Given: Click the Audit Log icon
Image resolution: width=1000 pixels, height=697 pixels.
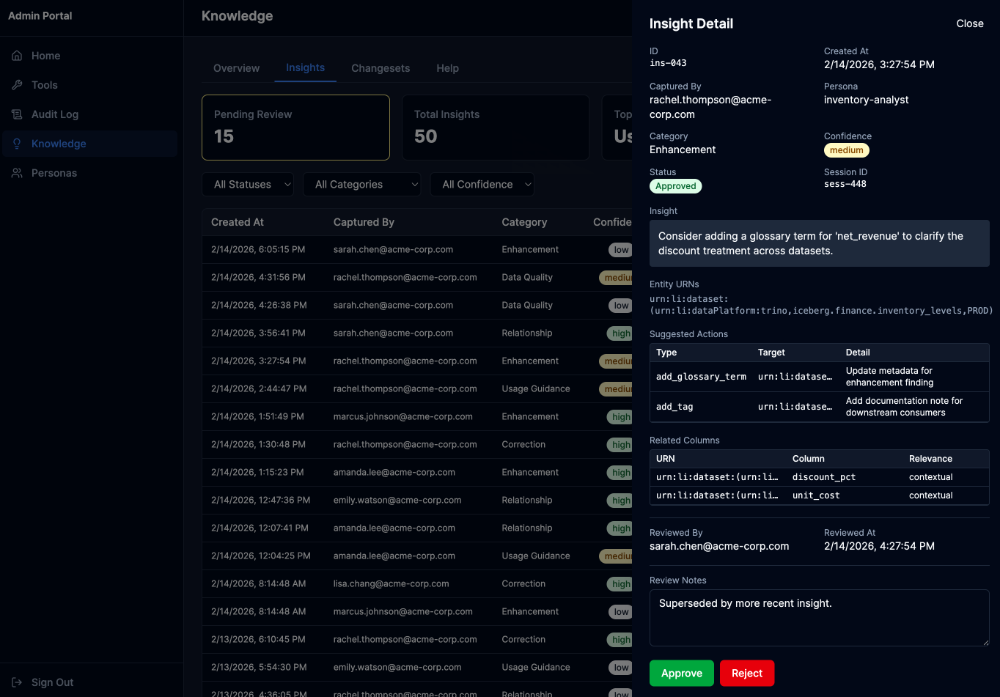Looking at the screenshot, I should pyautogui.click(x=17, y=115).
